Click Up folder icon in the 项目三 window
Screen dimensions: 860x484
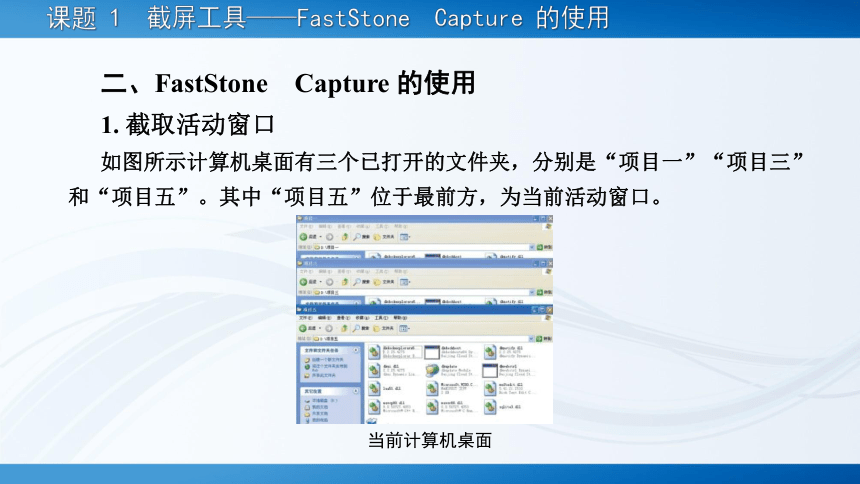[344, 282]
